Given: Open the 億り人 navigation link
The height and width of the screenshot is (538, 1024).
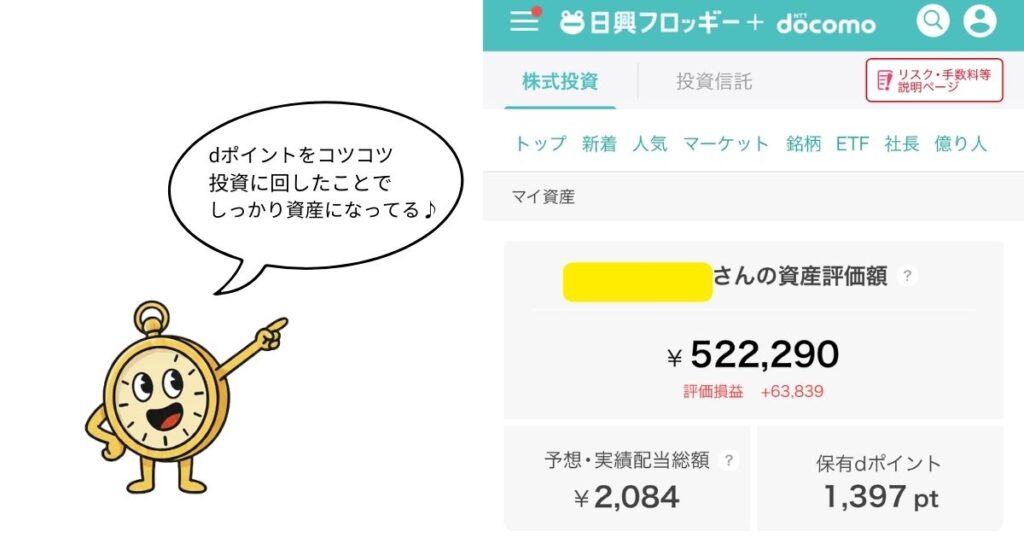Looking at the screenshot, I should point(960,144).
